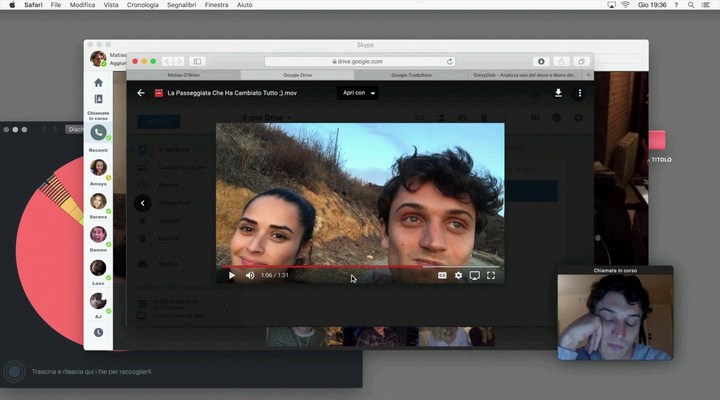Open the DaisyDisk tab
The width and height of the screenshot is (720, 400).
[524, 75]
